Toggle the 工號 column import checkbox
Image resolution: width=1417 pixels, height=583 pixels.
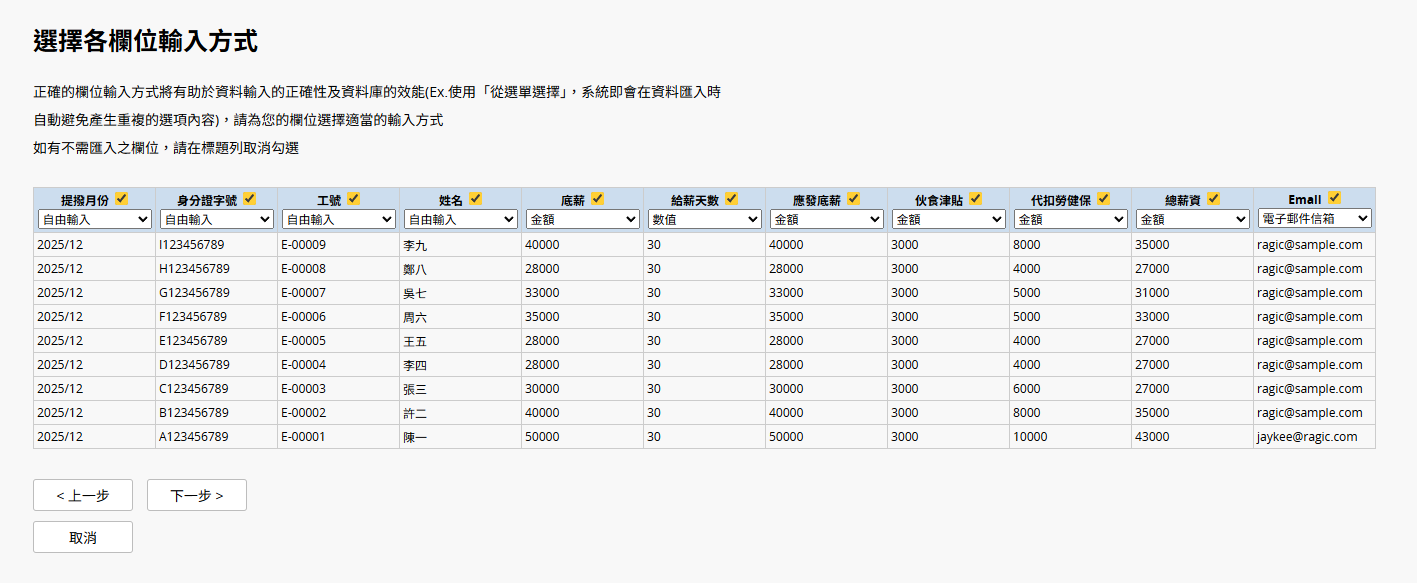point(354,199)
